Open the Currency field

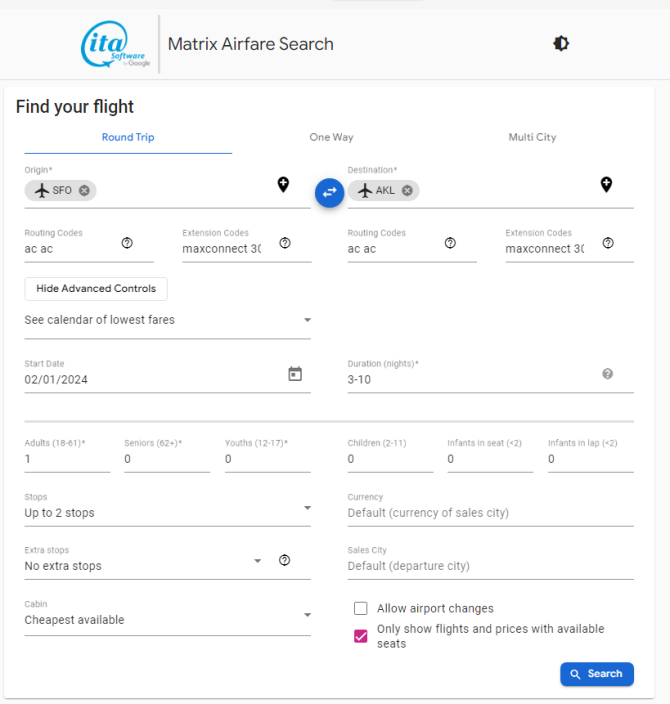click(490, 509)
